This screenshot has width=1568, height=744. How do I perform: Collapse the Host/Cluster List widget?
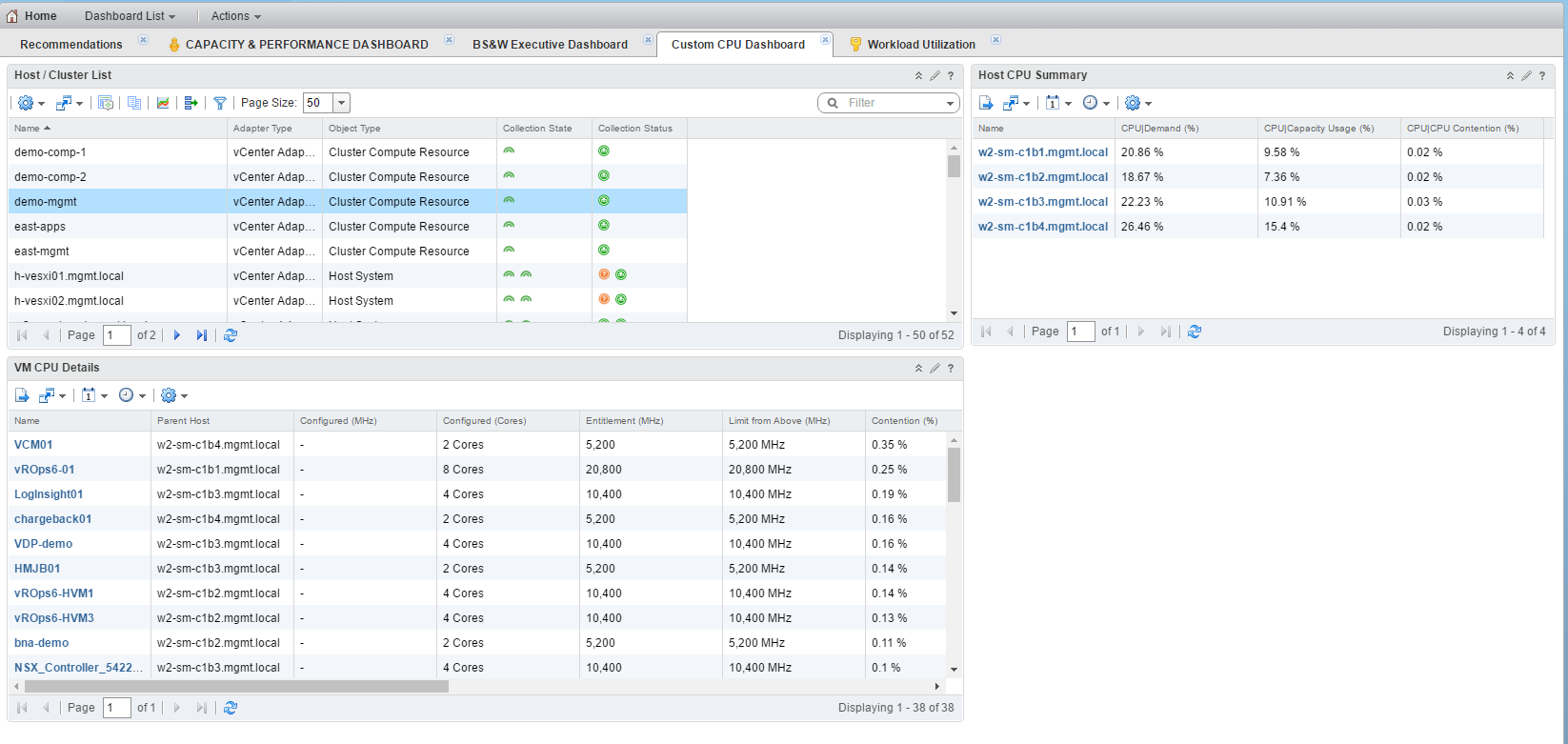(x=918, y=76)
